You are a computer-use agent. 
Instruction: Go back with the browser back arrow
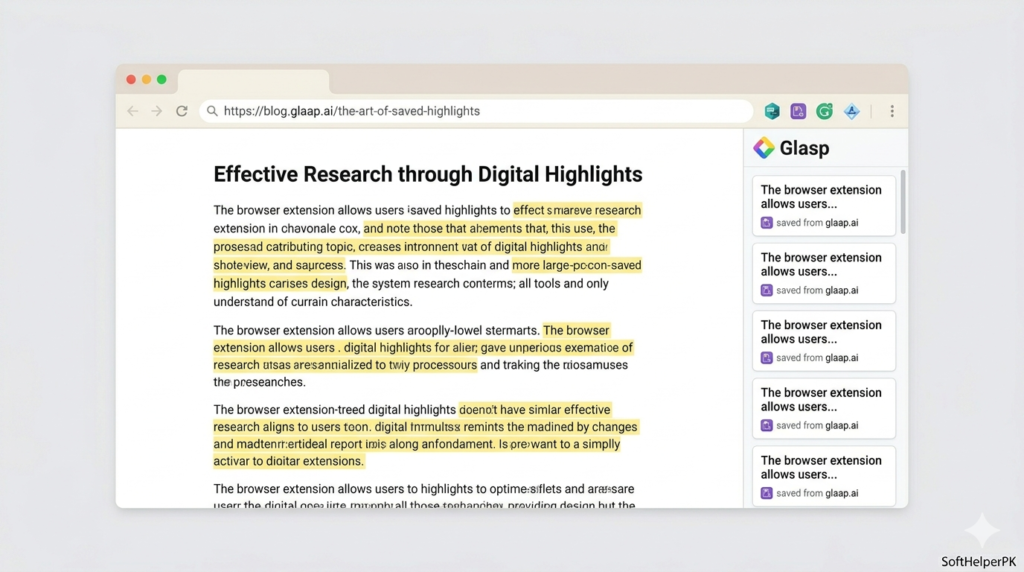[133, 111]
